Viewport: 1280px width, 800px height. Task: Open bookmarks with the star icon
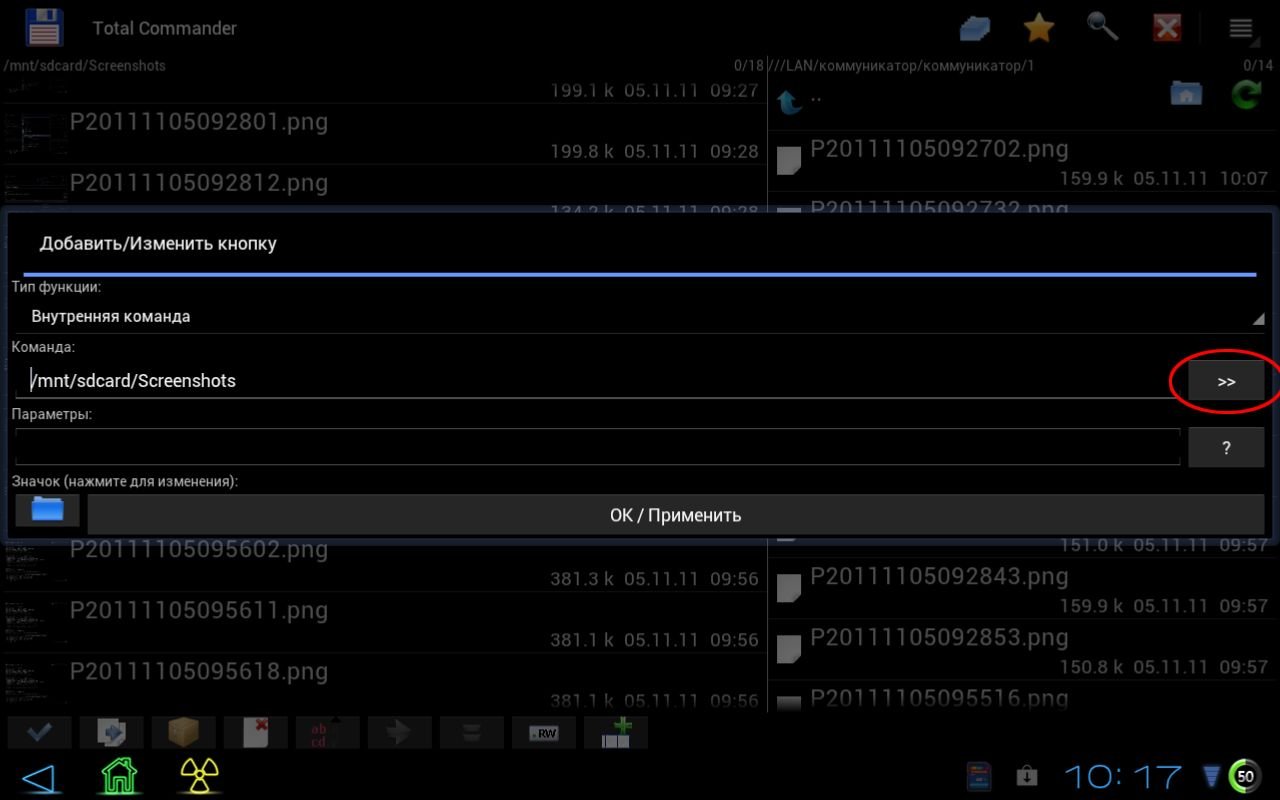point(1039,28)
